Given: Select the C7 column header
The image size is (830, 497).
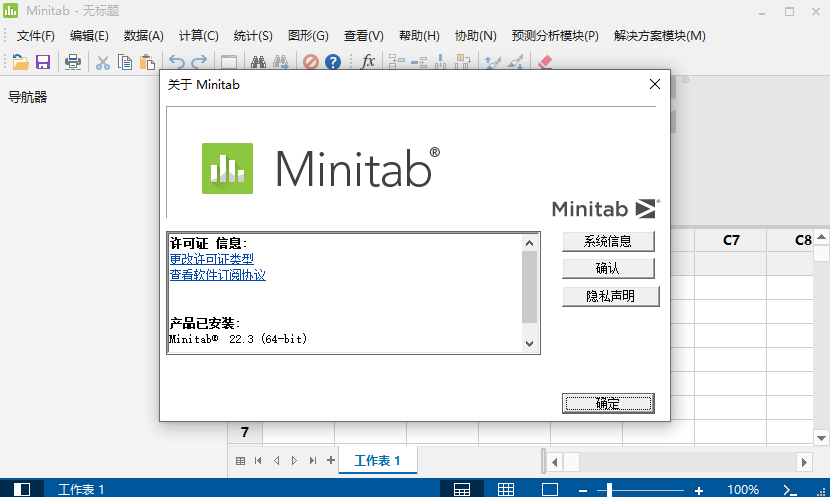Looking at the screenshot, I should (731, 240).
